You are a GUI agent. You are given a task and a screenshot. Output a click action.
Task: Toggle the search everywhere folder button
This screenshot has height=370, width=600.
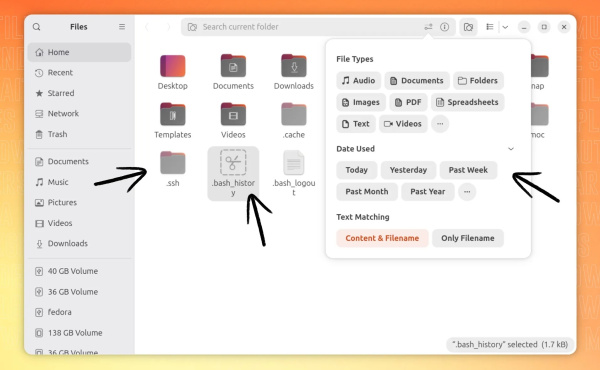tap(468, 27)
